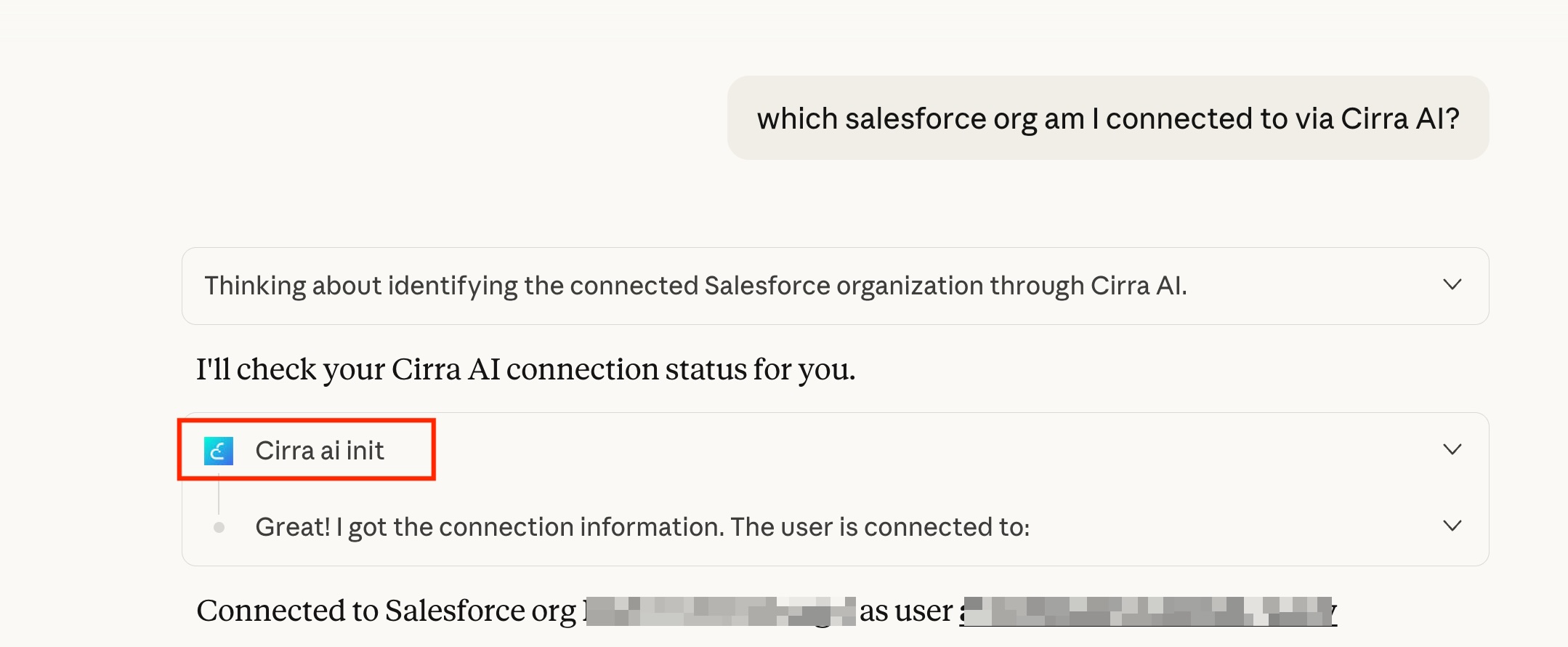
Task: Click the blurred Salesforce org name
Action: (x=721, y=611)
